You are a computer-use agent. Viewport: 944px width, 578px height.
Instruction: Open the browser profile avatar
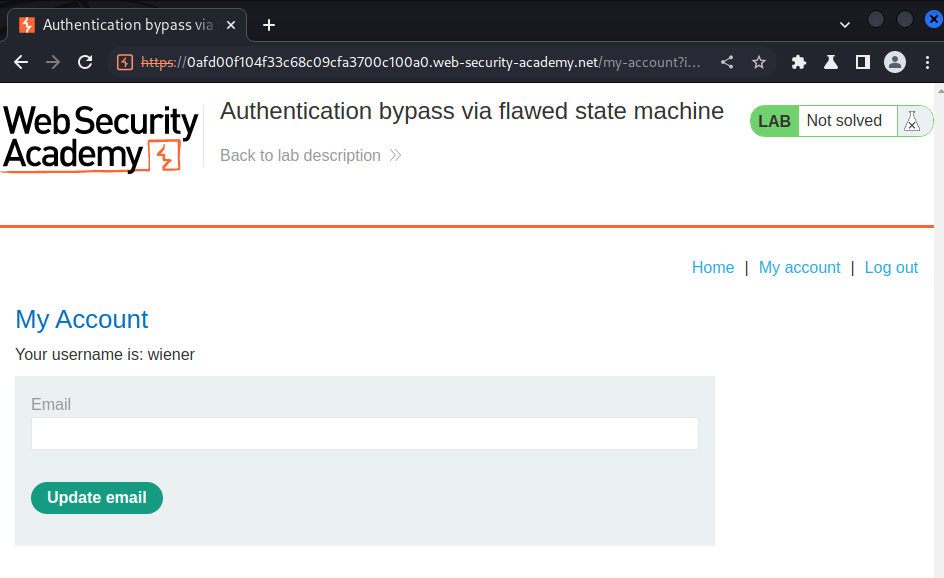pyautogui.click(x=895, y=62)
